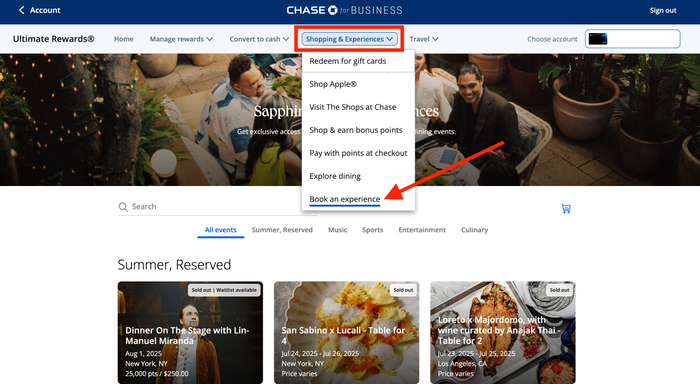
Task: Choose Book an experience from menu
Action: click(x=345, y=199)
